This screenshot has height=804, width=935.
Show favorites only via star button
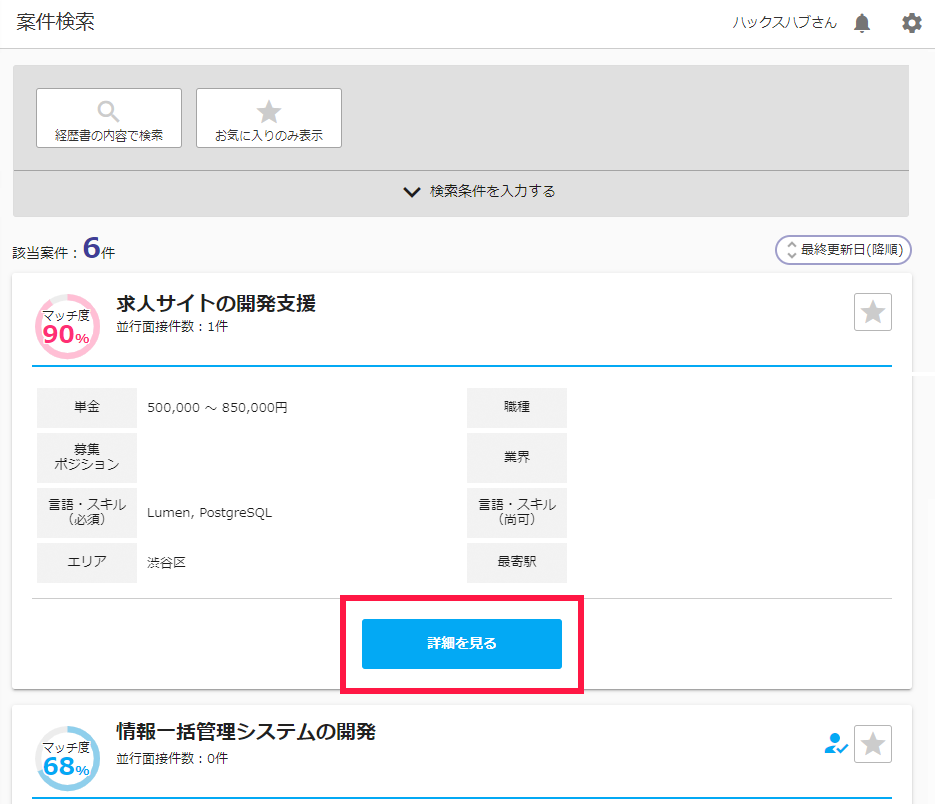pos(269,118)
